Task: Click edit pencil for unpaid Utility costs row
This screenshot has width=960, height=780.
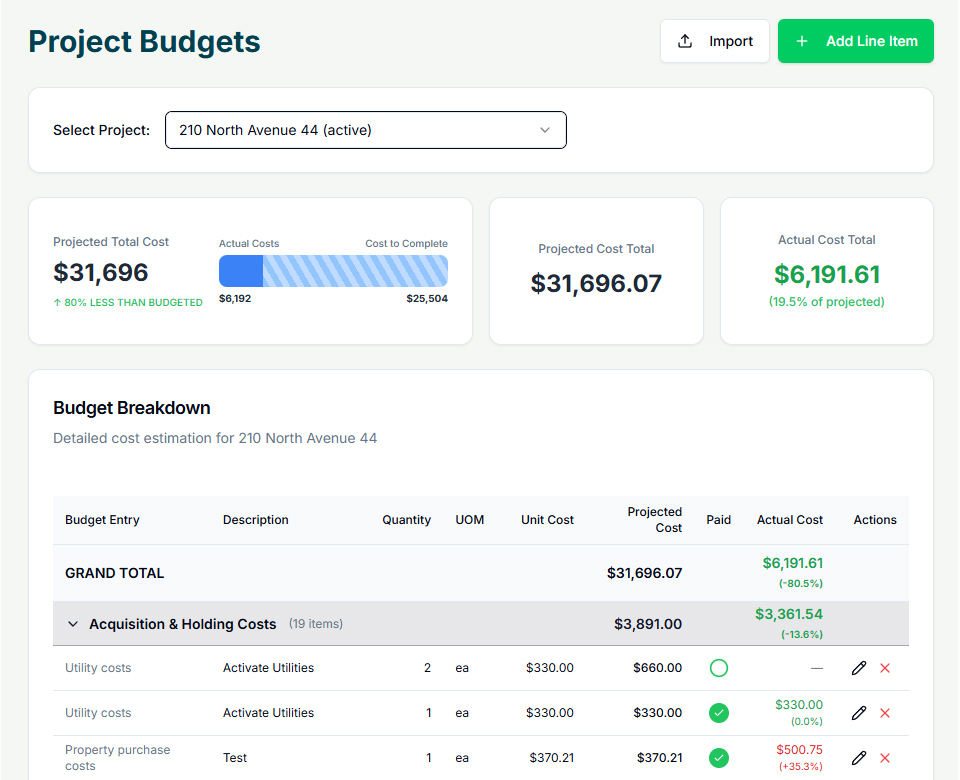Action: coord(858,668)
